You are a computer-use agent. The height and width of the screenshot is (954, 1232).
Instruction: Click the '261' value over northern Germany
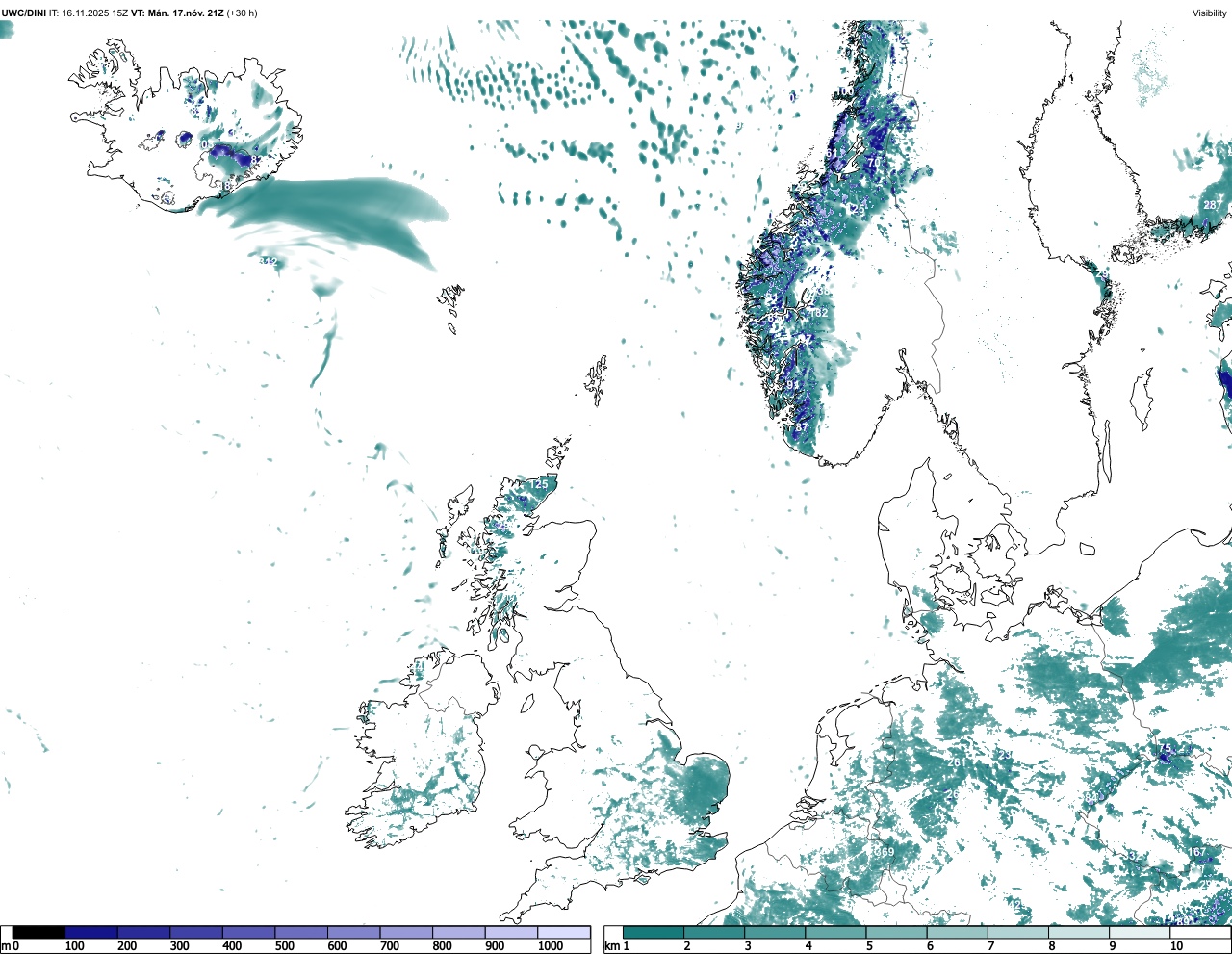(957, 763)
